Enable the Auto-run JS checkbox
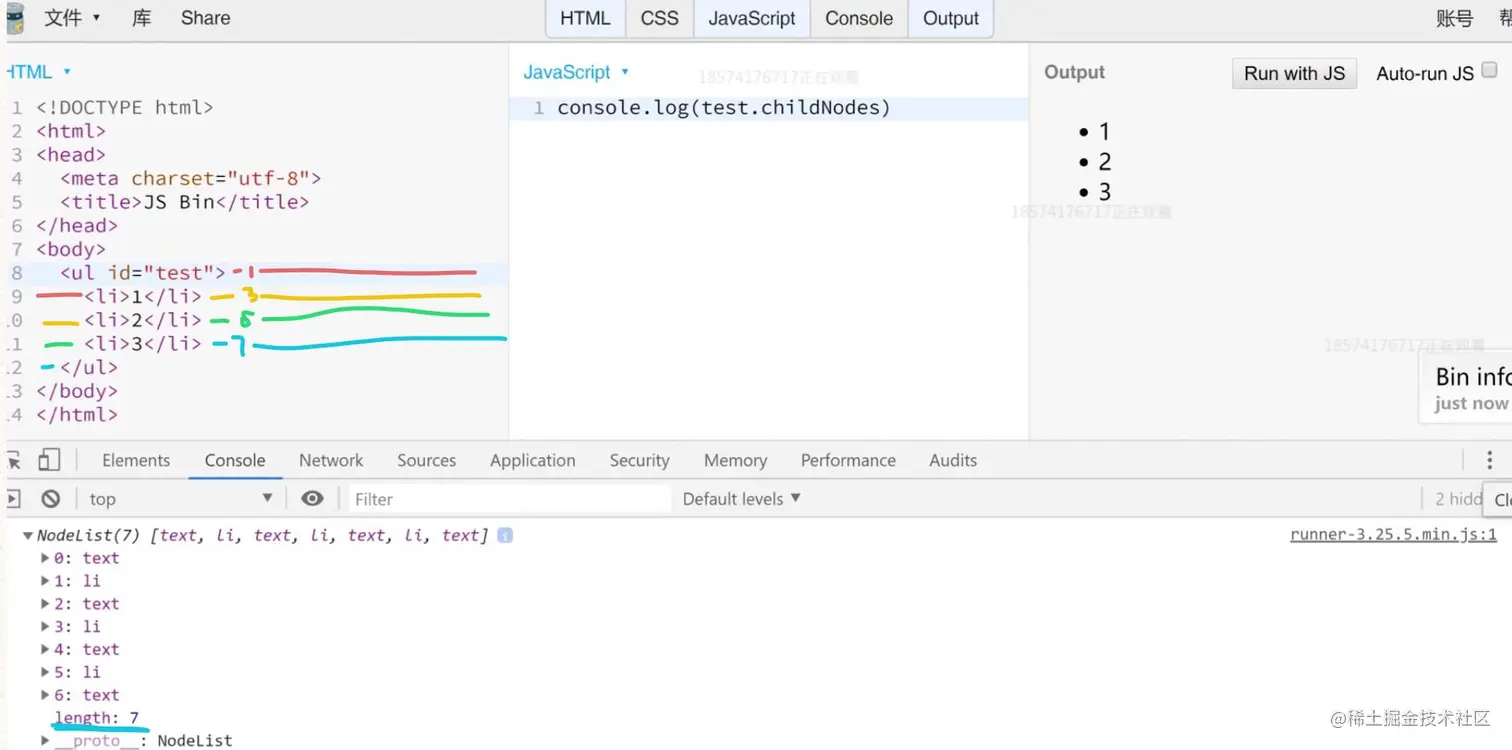This screenshot has width=1512, height=750. tap(1489, 70)
